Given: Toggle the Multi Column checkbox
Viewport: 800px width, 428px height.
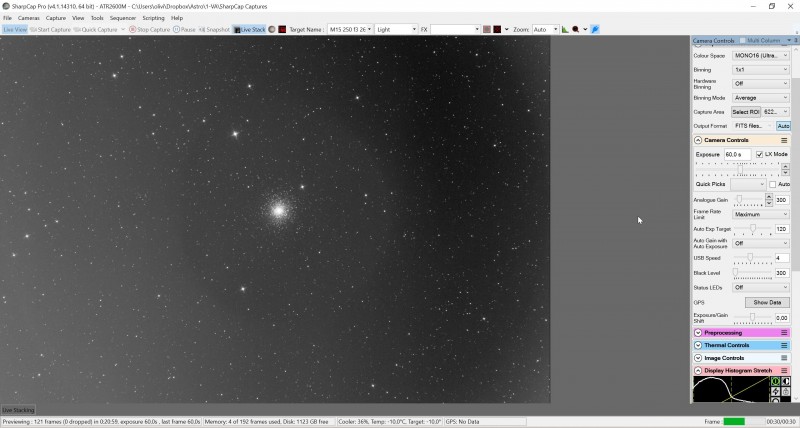Looking at the screenshot, I should pos(742,40).
